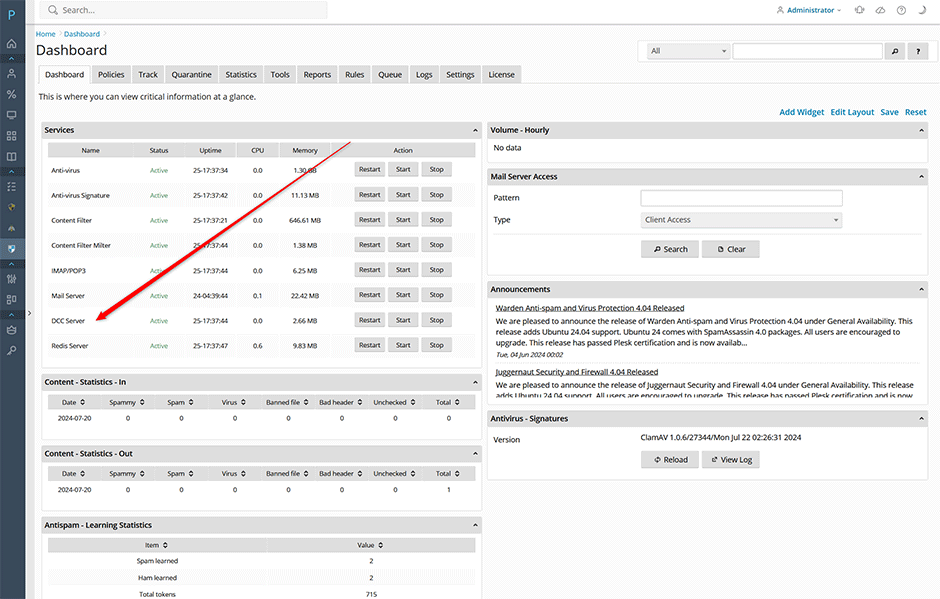The image size is (940, 599).
Task: Open the Queue tab
Action: click(390, 74)
